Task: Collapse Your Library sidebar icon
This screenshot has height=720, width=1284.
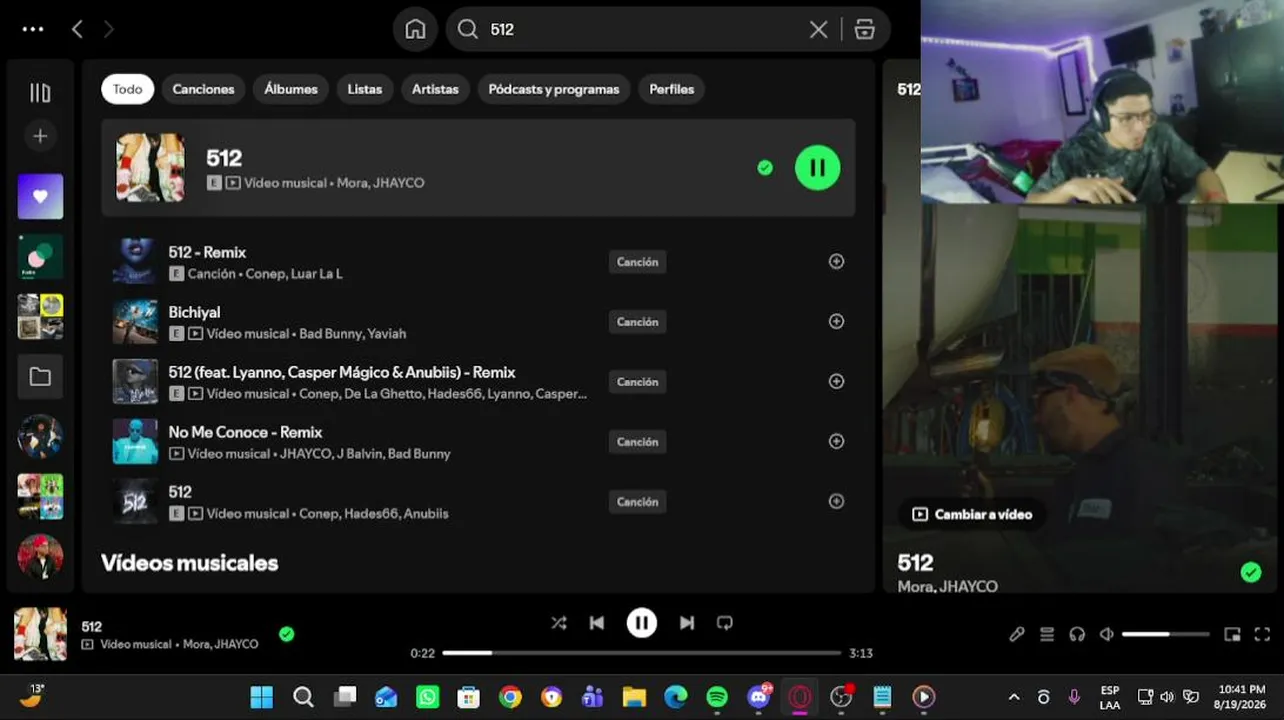Action: (x=40, y=93)
